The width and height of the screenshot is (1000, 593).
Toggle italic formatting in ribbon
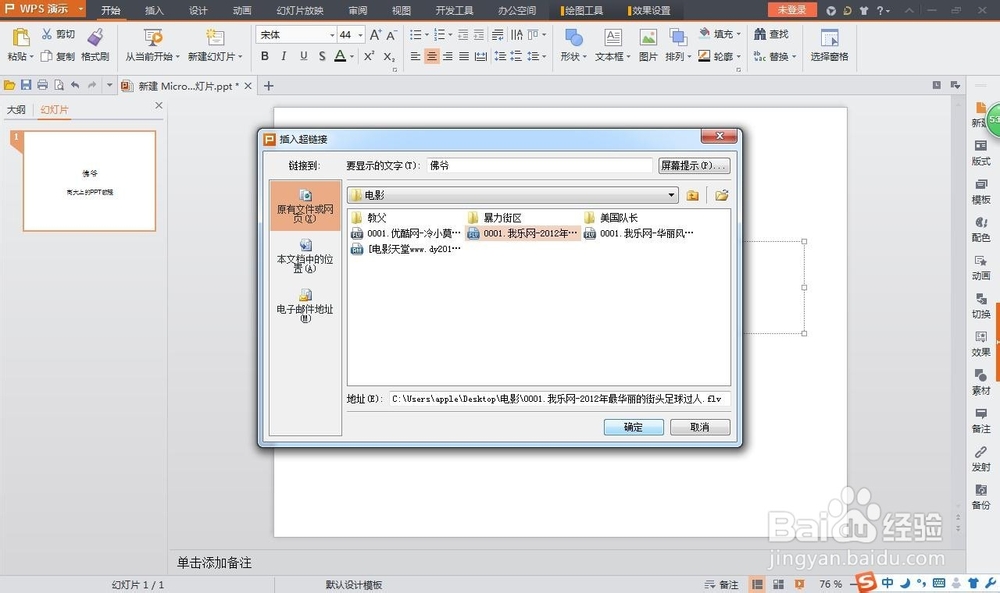pos(284,56)
